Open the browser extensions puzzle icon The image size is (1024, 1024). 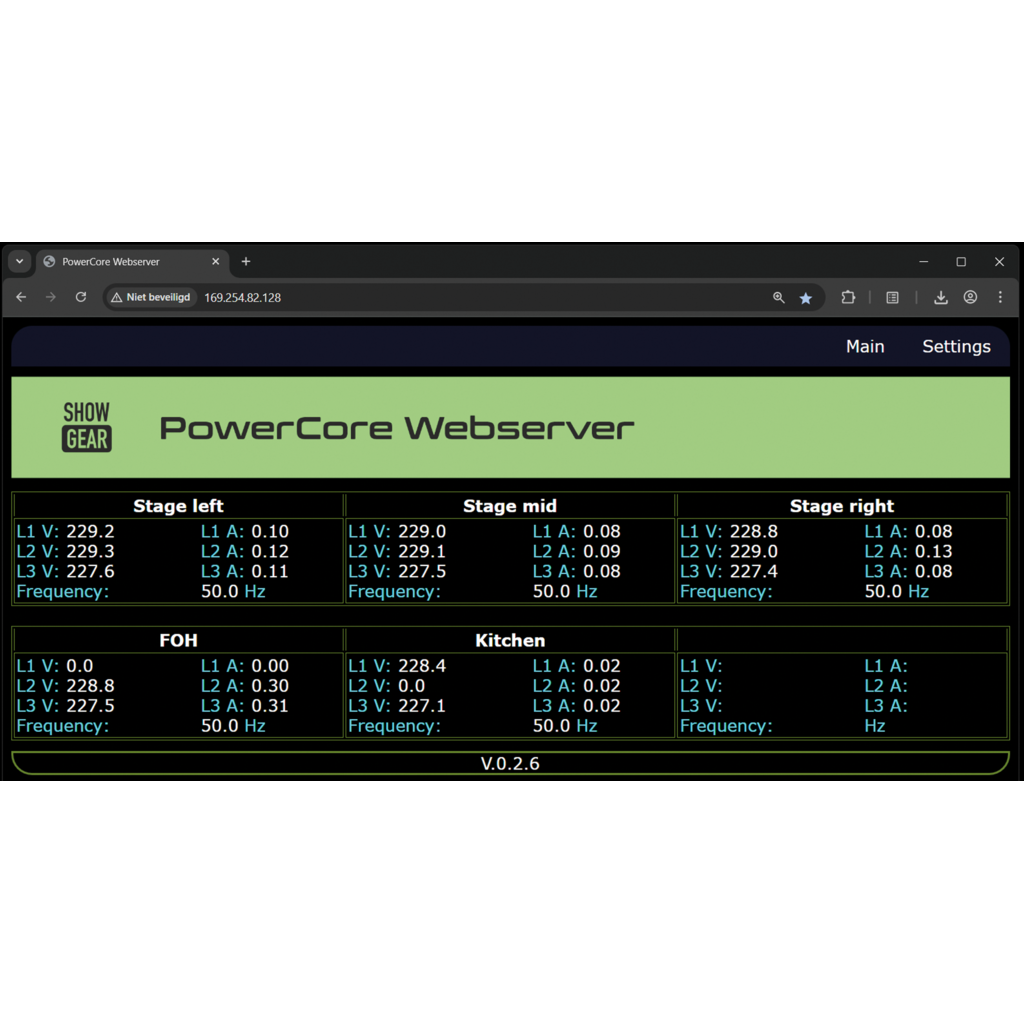(x=848, y=298)
